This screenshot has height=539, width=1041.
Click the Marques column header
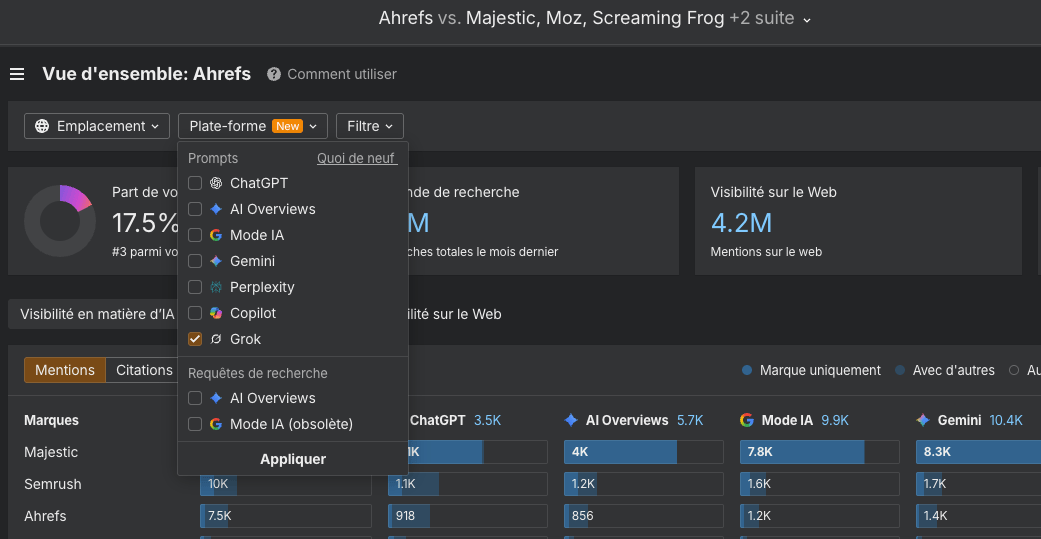coord(51,420)
